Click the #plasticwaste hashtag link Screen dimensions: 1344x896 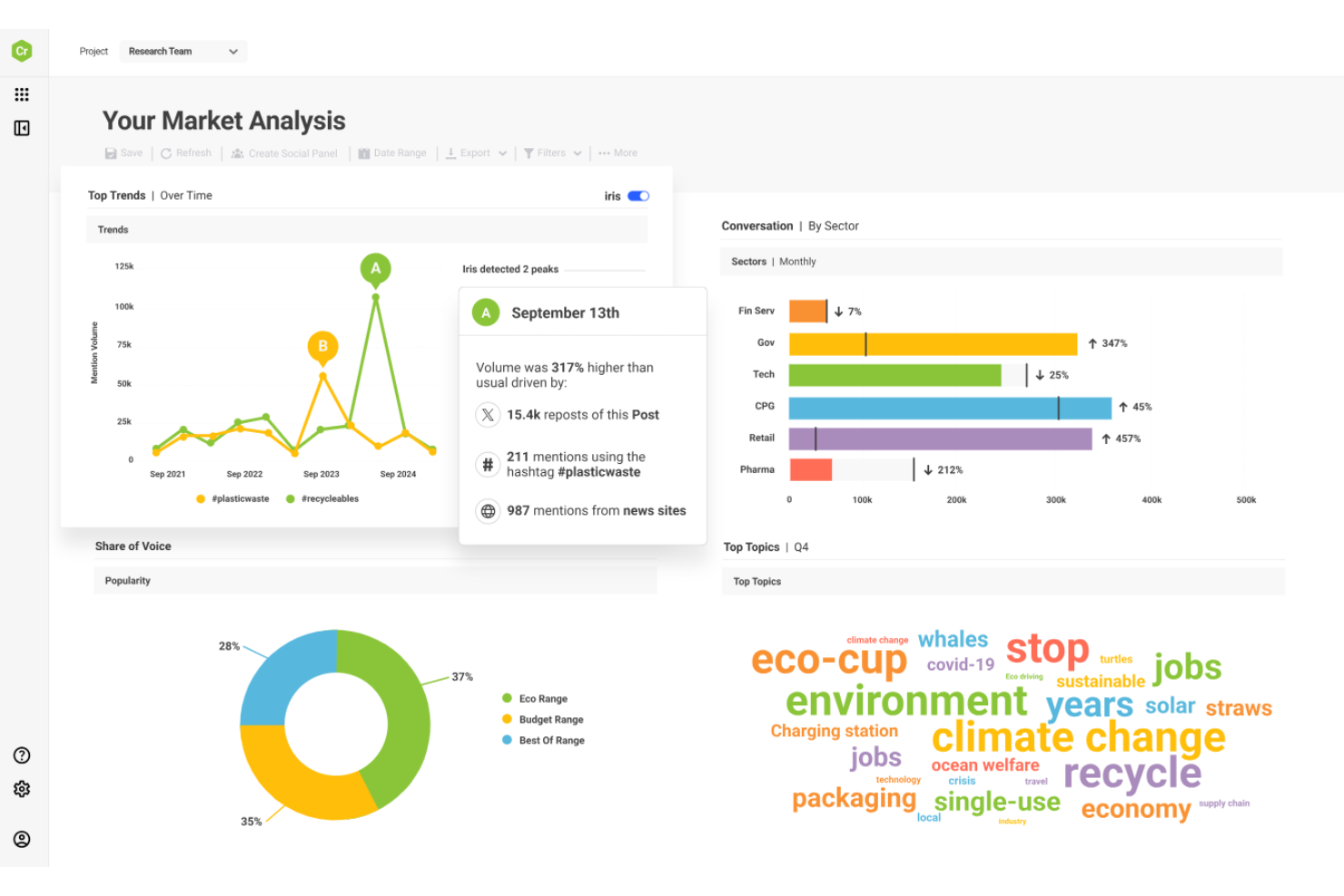coord(598,471)
